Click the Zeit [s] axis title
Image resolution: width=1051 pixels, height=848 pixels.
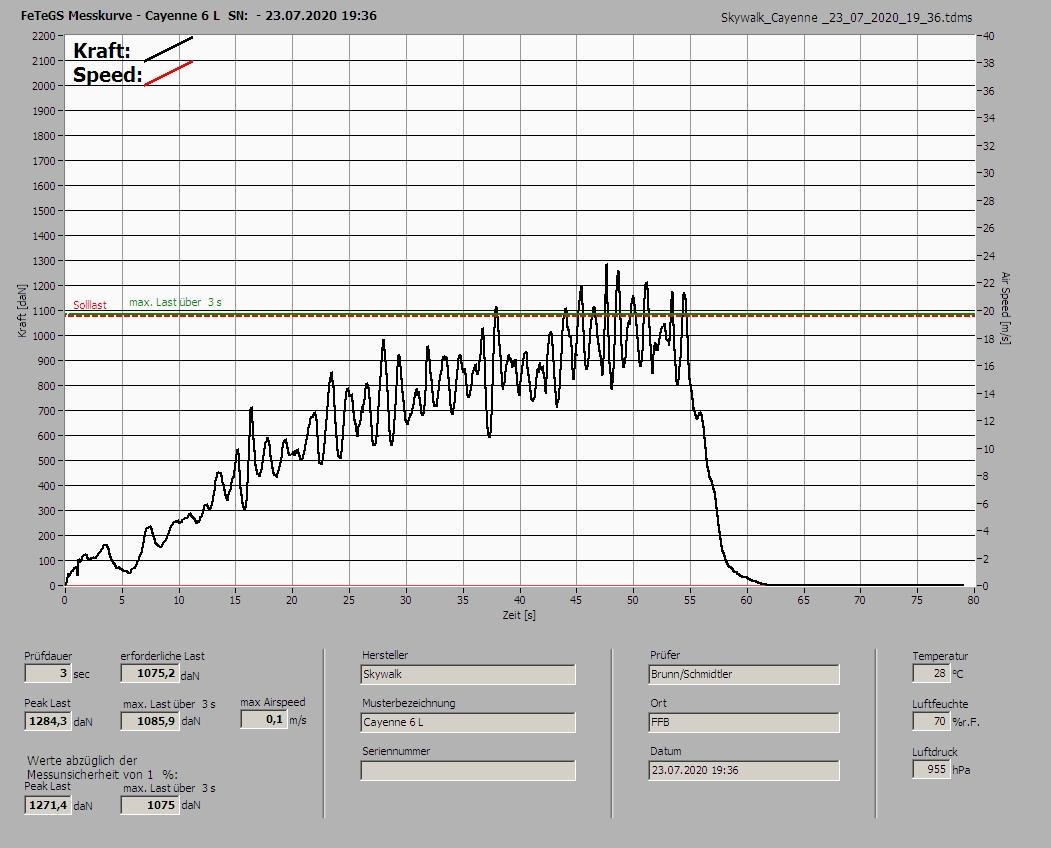519,615
